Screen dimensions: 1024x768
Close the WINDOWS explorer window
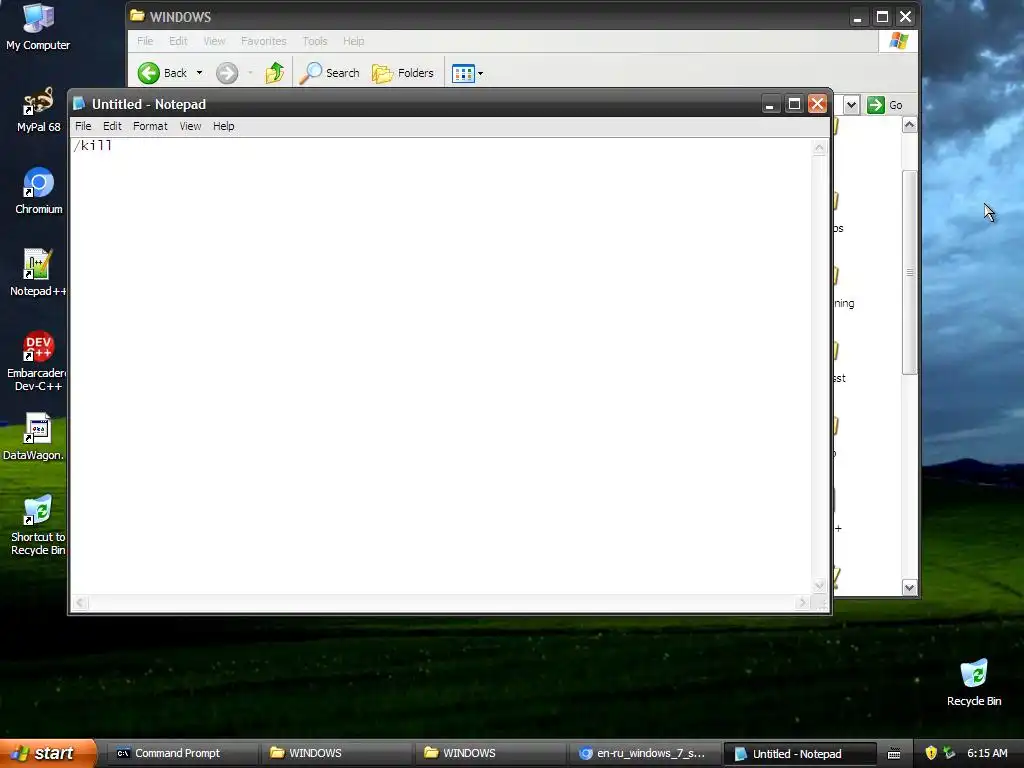(905, 16)
